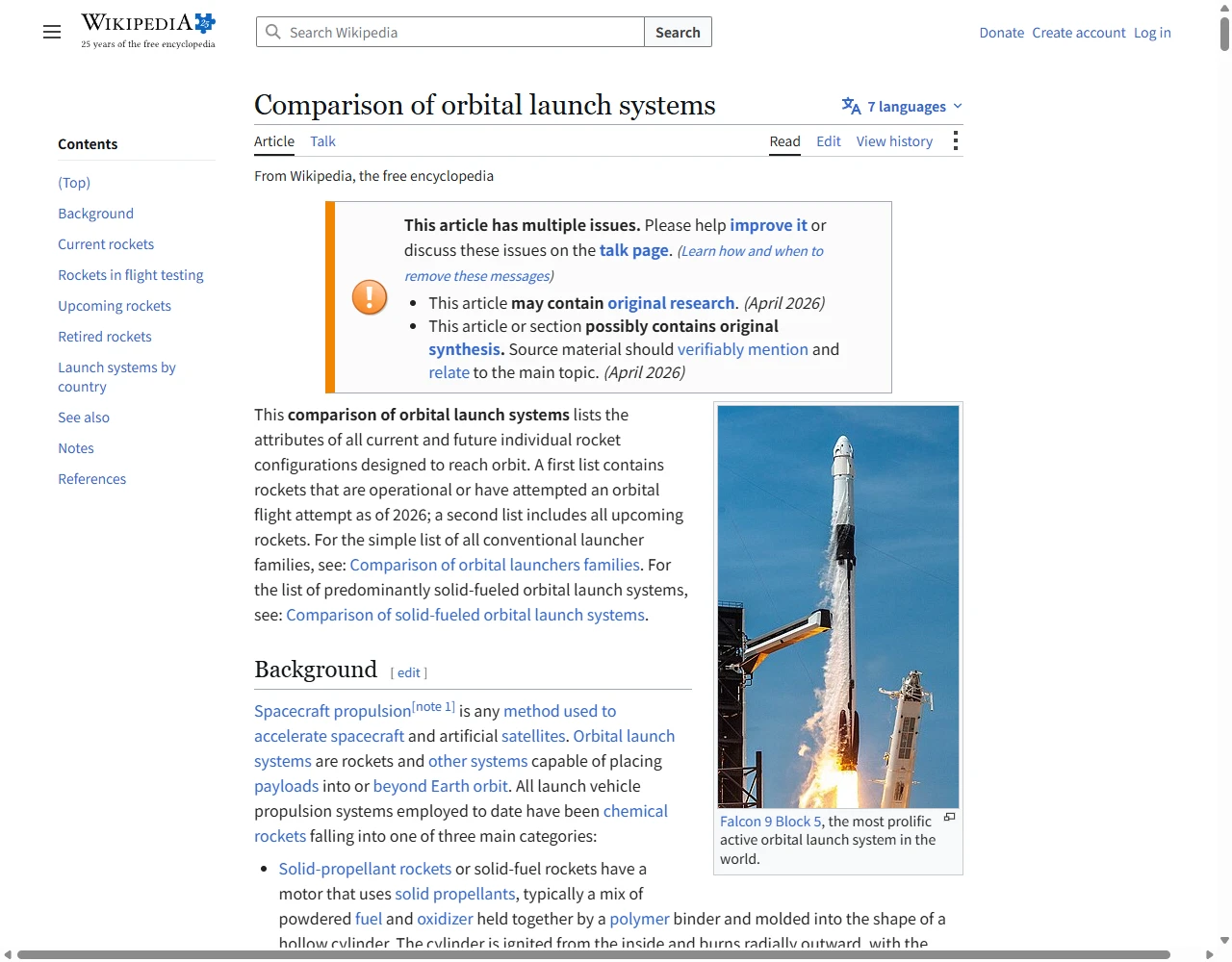
Task: Open Retired rockets section link
Action: pyautogui.click(x=105, y=337)
